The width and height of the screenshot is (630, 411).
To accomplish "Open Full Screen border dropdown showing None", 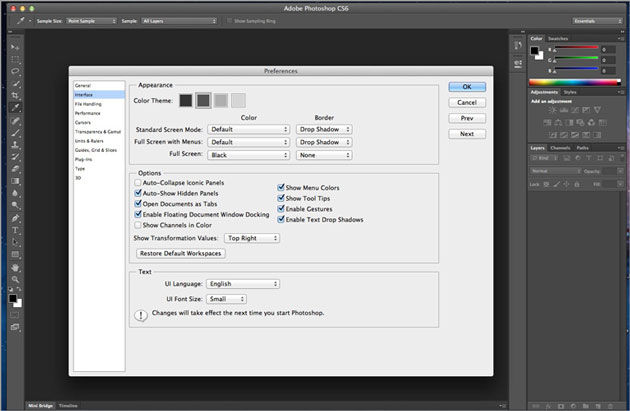I will tap(324, 155).
